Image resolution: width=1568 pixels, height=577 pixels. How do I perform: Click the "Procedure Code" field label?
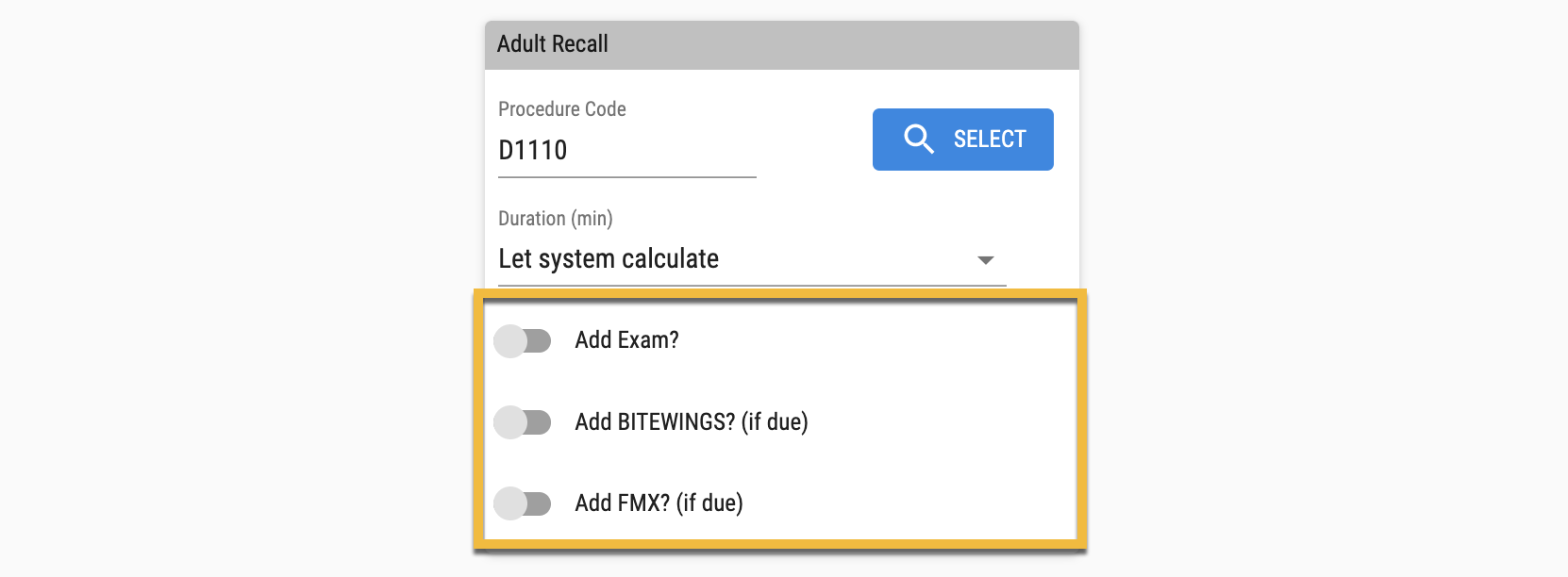[562, 109]
